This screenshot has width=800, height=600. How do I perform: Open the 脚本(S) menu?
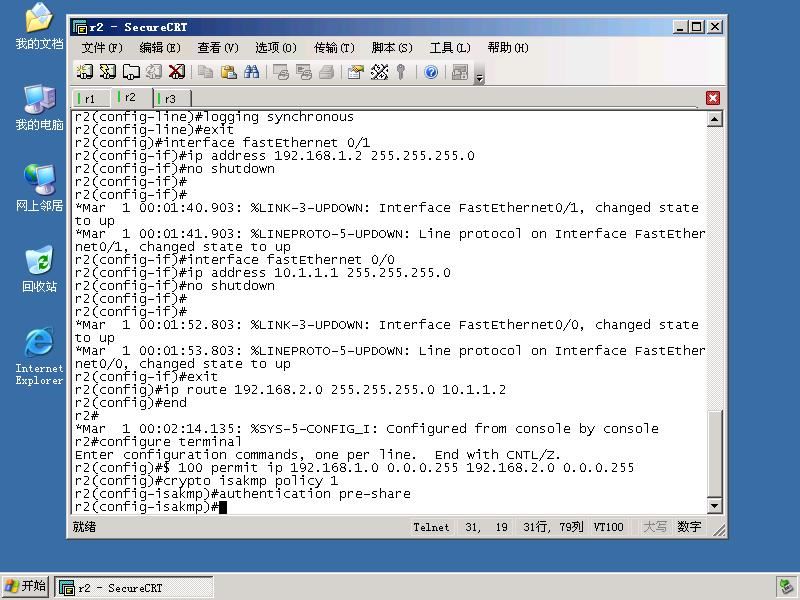(392, 48)
